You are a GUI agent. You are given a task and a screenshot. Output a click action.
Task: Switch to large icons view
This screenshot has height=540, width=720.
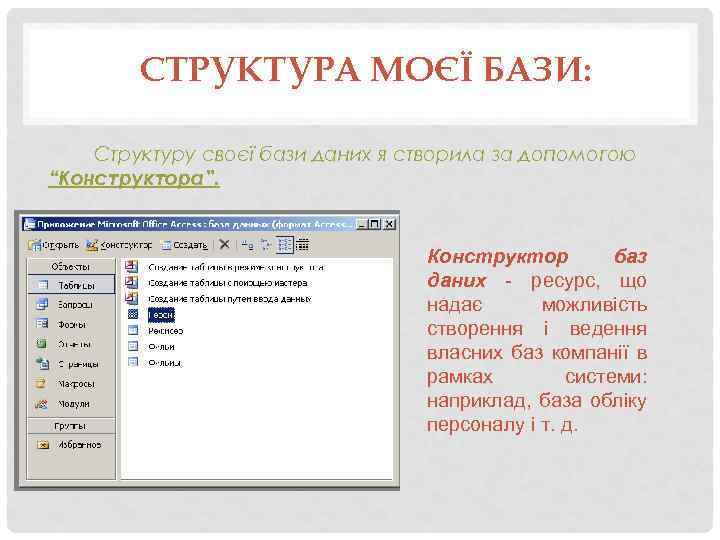point(248,245)
